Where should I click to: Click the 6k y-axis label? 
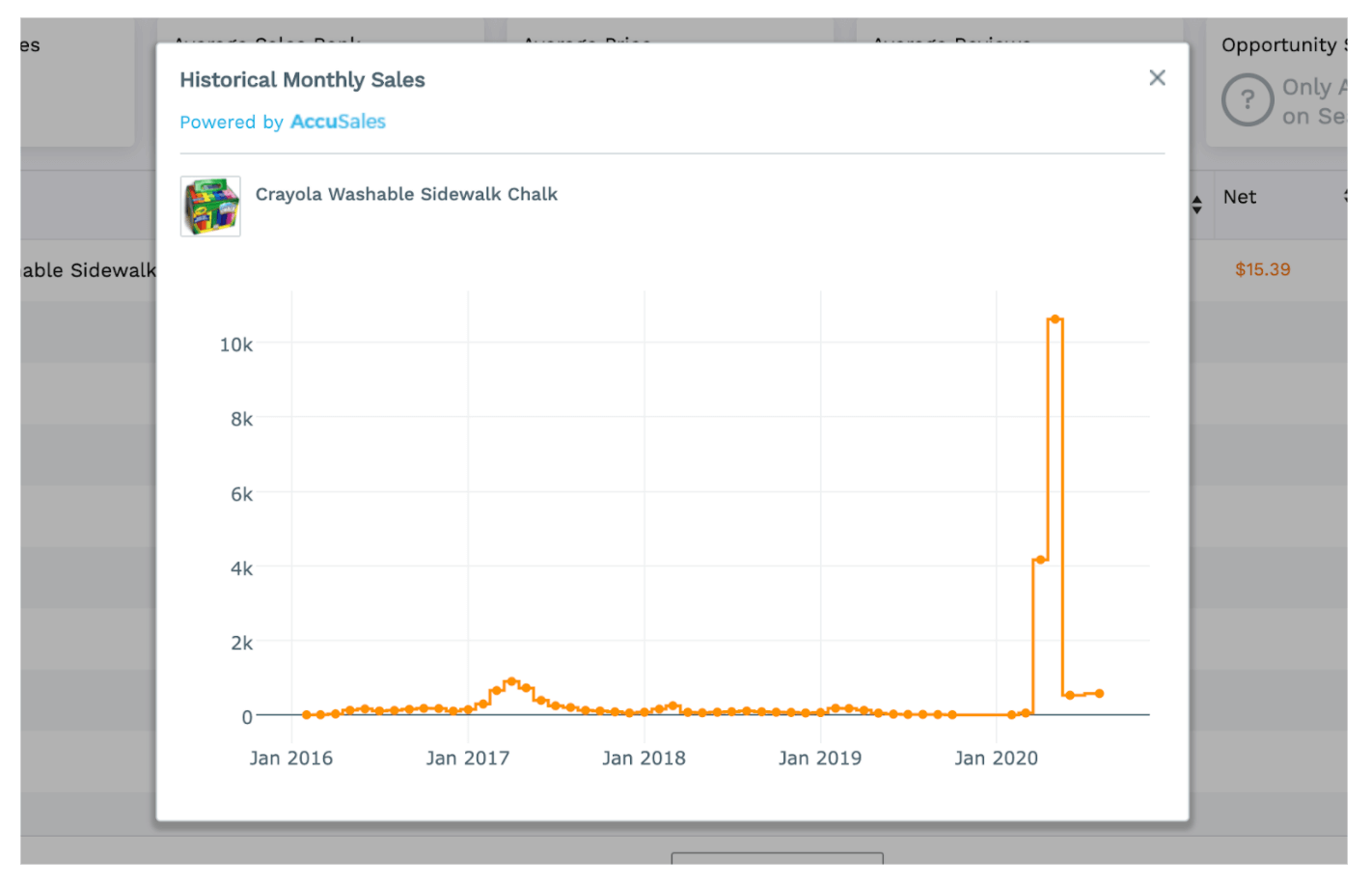[241, 494]
